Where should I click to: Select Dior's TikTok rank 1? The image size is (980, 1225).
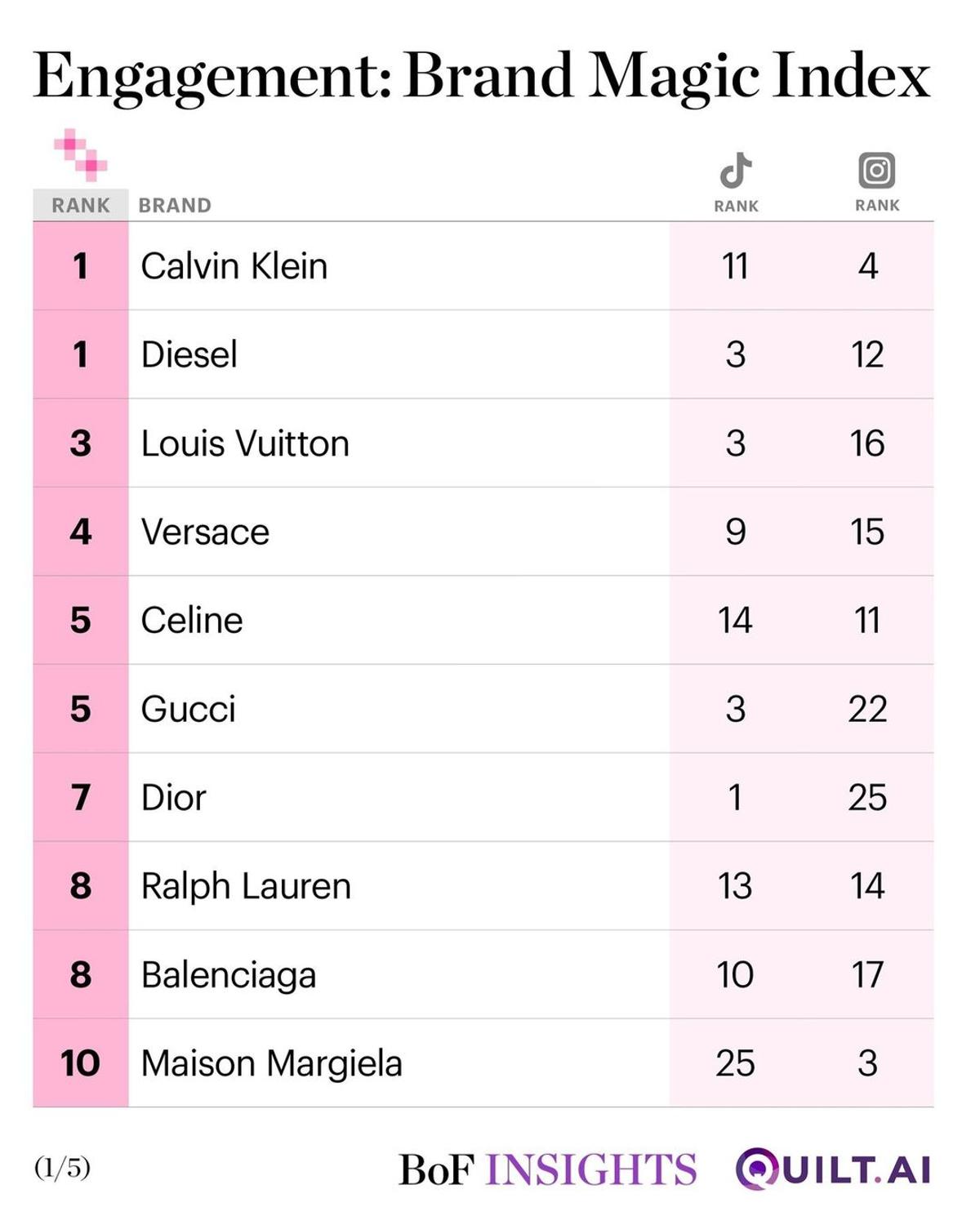[735, 797]
